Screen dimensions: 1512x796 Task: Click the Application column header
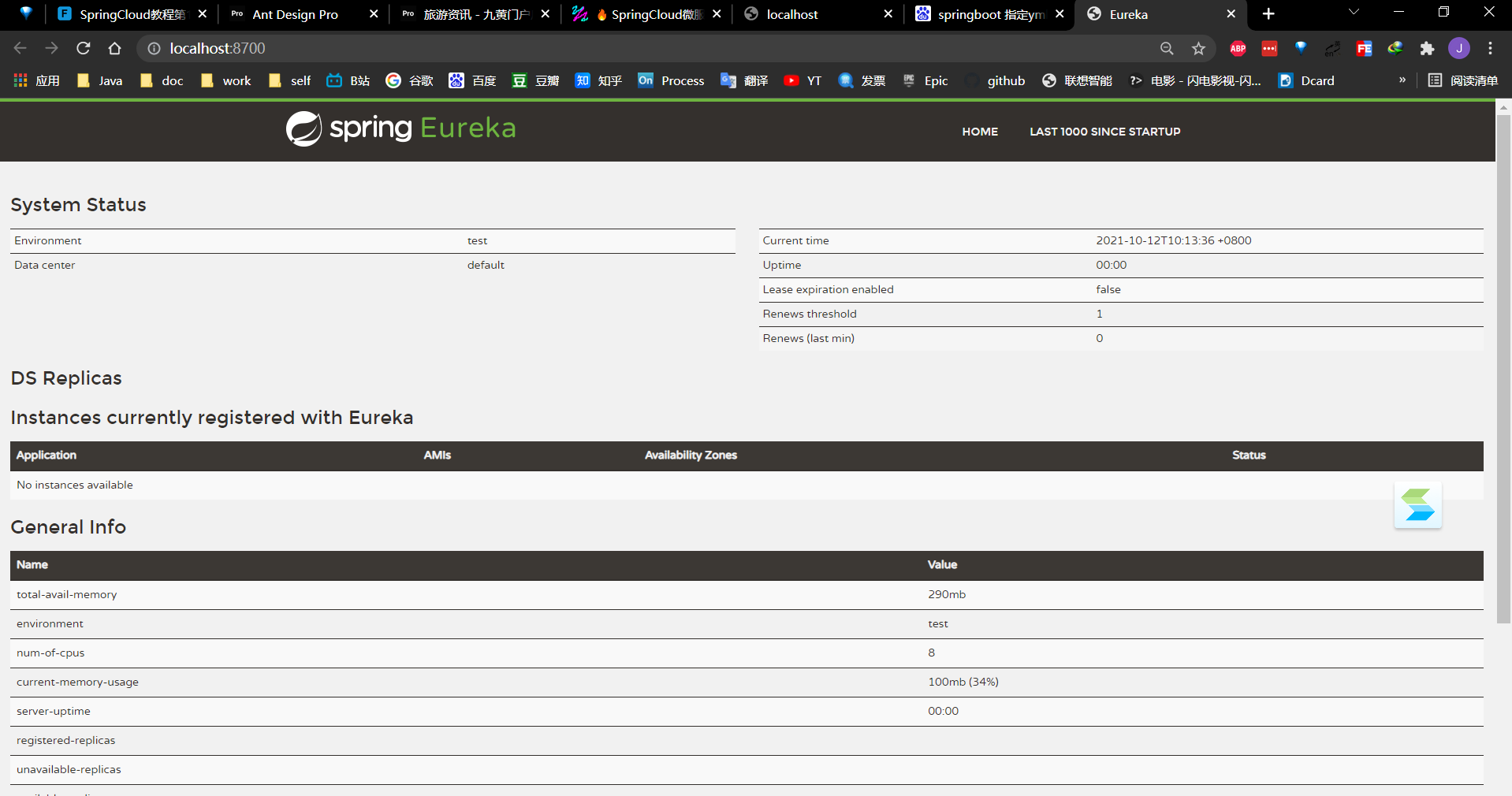(x=47, y=455)
